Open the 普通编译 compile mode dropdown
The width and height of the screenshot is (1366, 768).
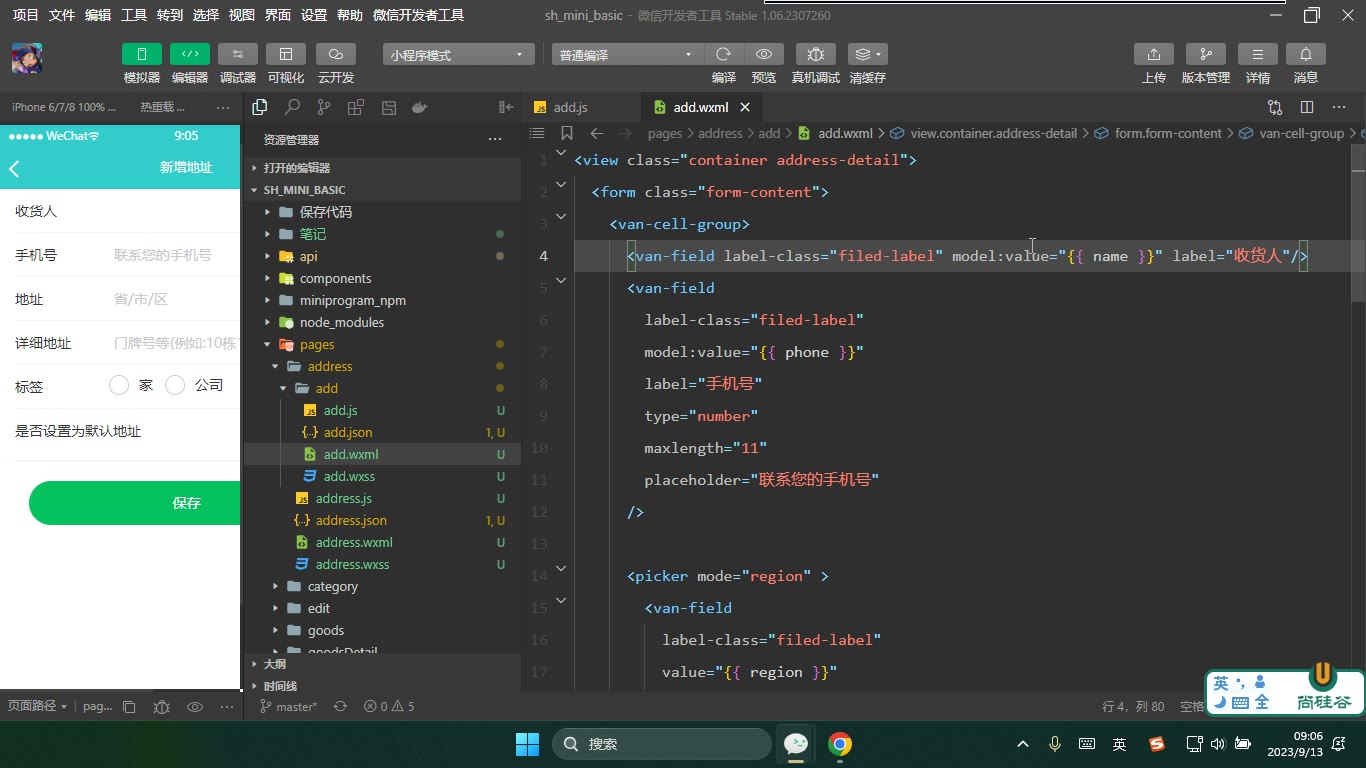[627, 55]
